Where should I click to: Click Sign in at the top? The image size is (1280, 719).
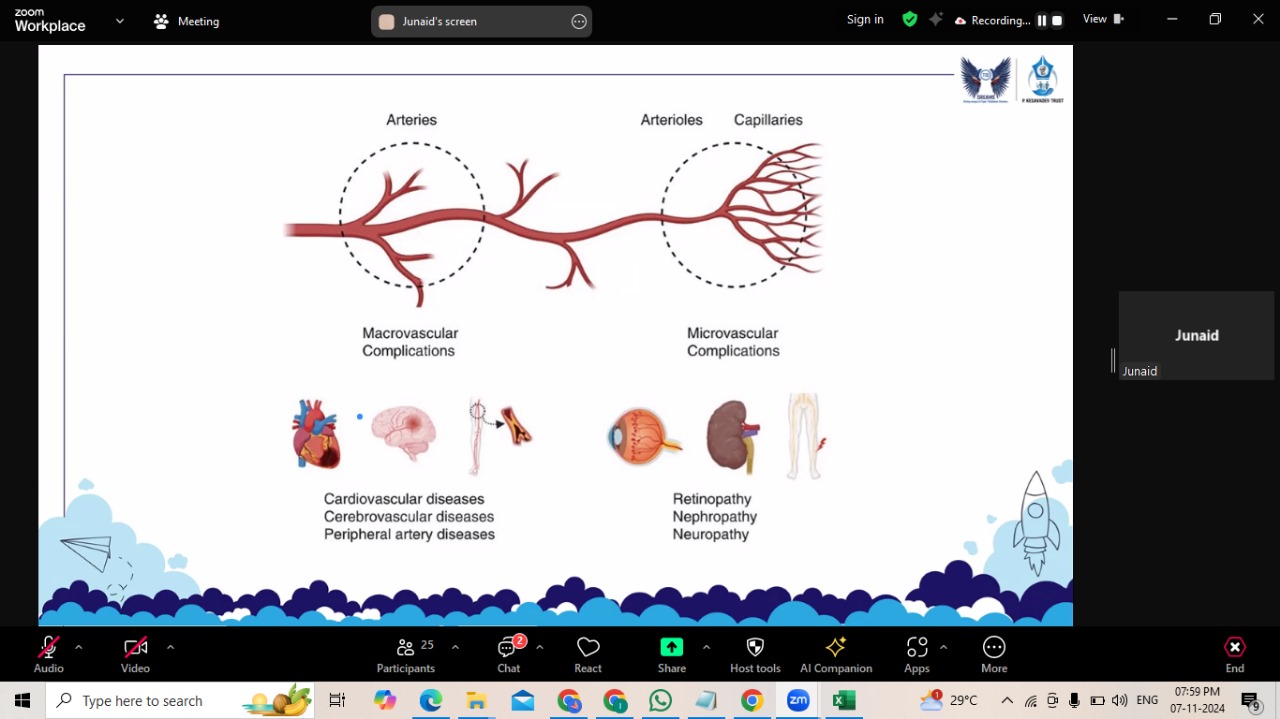(x=865, y=20)
